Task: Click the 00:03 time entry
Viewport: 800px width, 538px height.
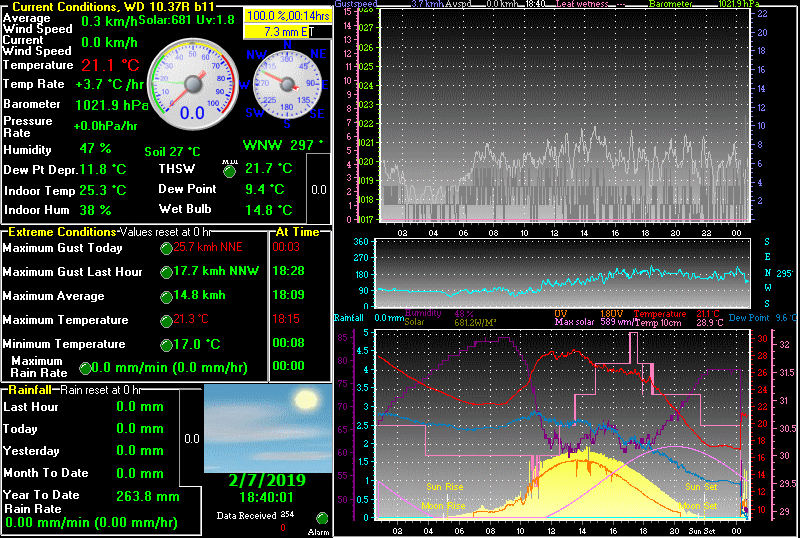Action: pos(286,247)
